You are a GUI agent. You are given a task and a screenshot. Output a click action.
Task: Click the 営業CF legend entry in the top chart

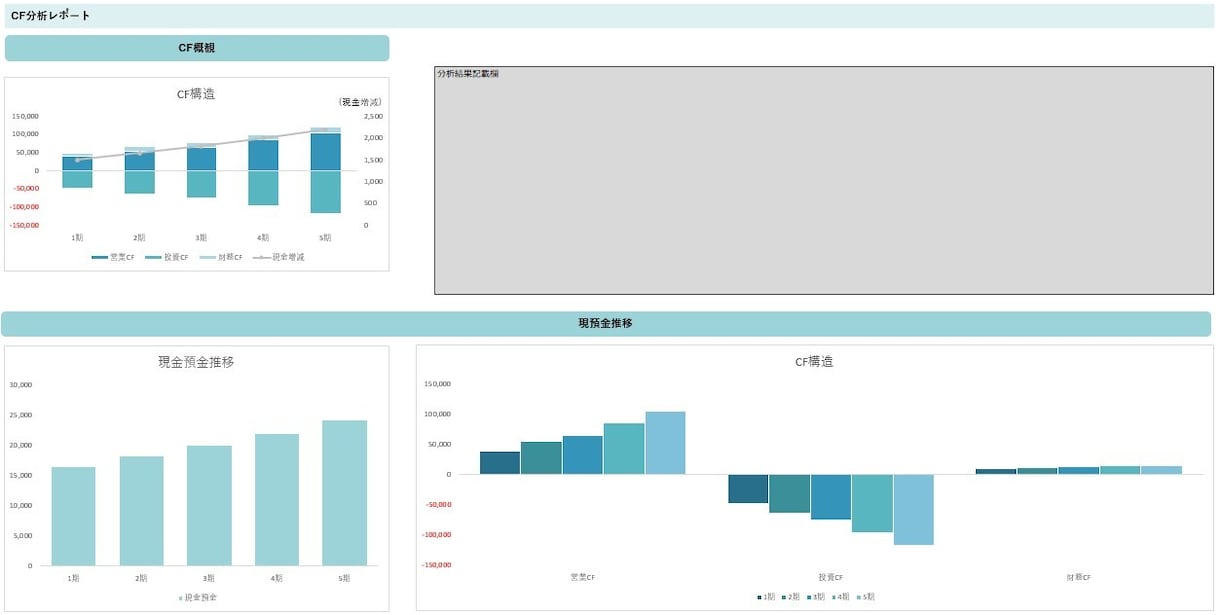coord(113,257)
